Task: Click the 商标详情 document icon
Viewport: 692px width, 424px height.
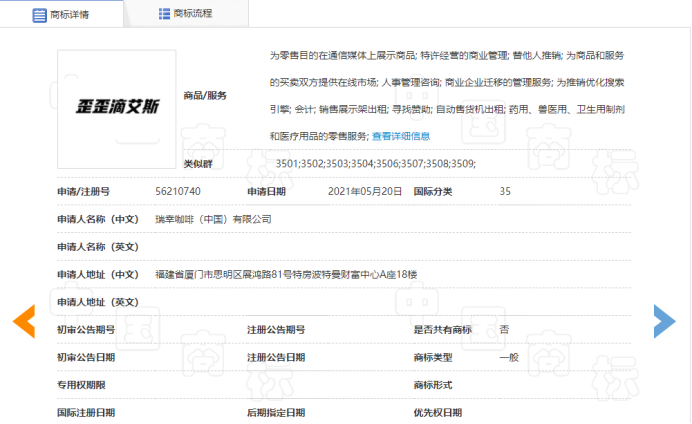Action: 39,15
